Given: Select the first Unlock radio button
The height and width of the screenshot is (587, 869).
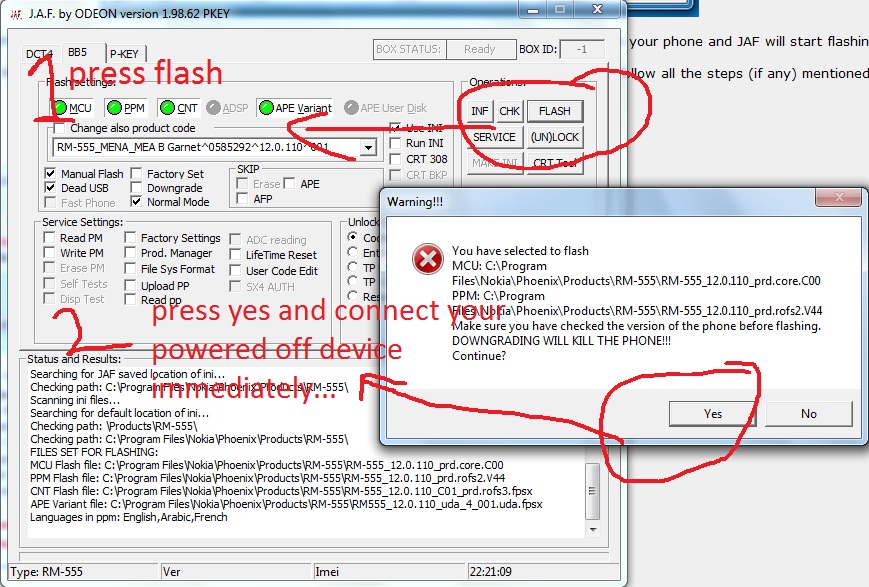Looking at the screenshot, I should [x=352, y=237].
